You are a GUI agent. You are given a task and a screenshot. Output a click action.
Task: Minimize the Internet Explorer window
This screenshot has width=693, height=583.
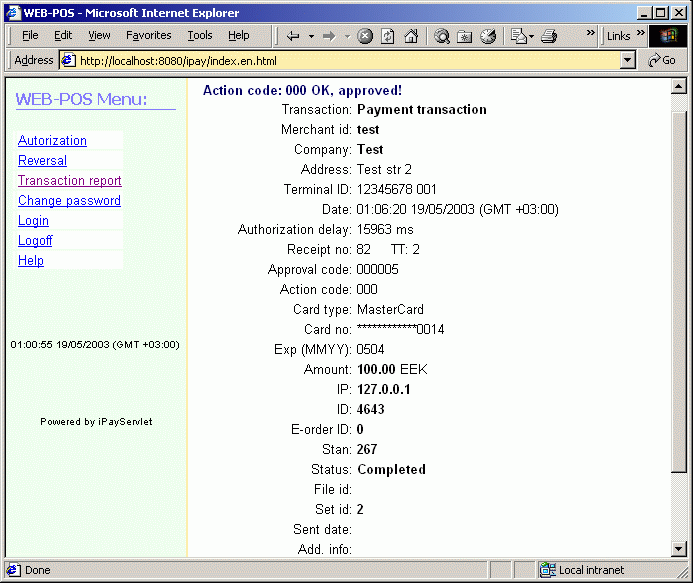(x=645, y=13)
